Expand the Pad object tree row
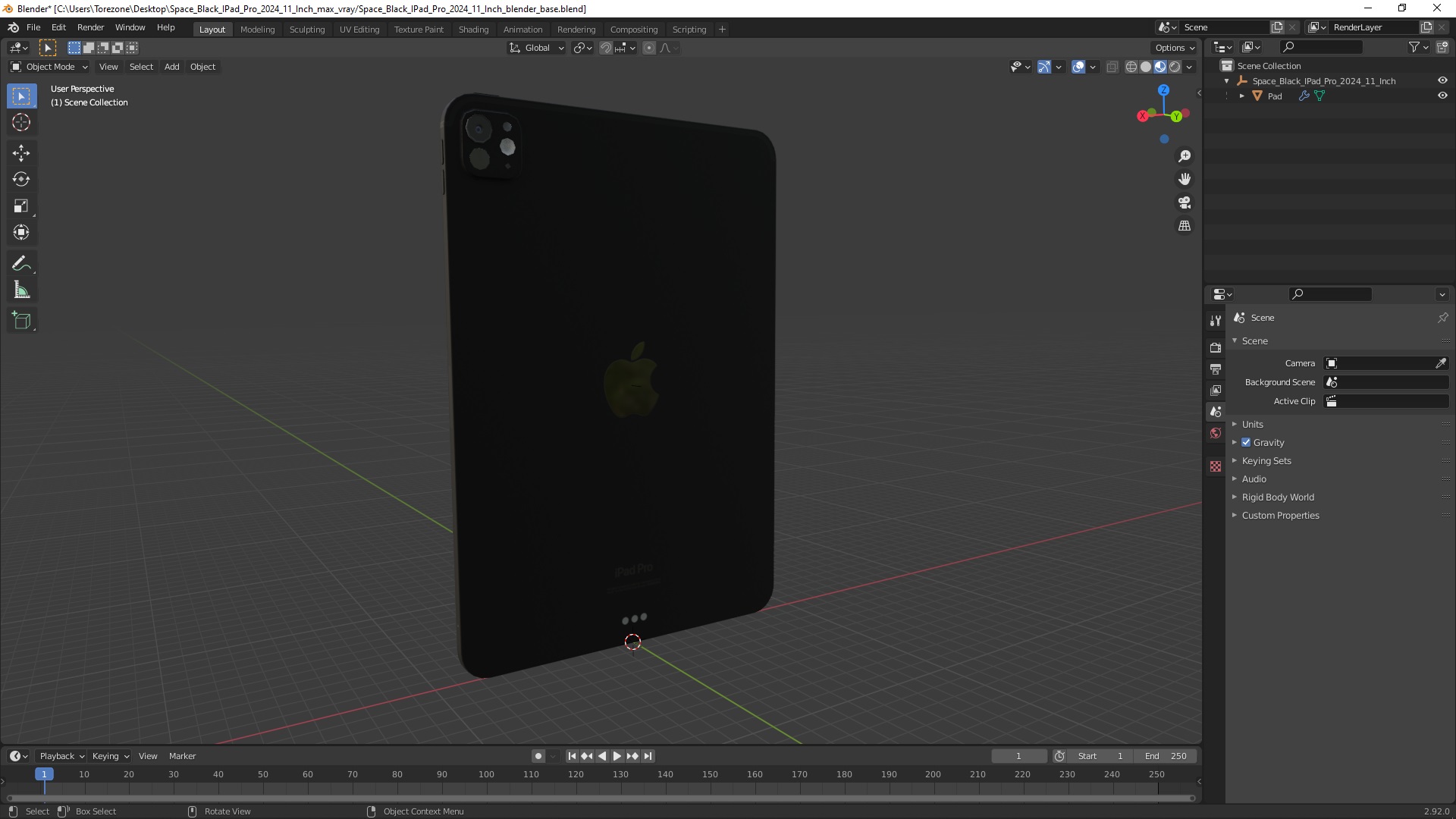 click(x=1241, y=96)
